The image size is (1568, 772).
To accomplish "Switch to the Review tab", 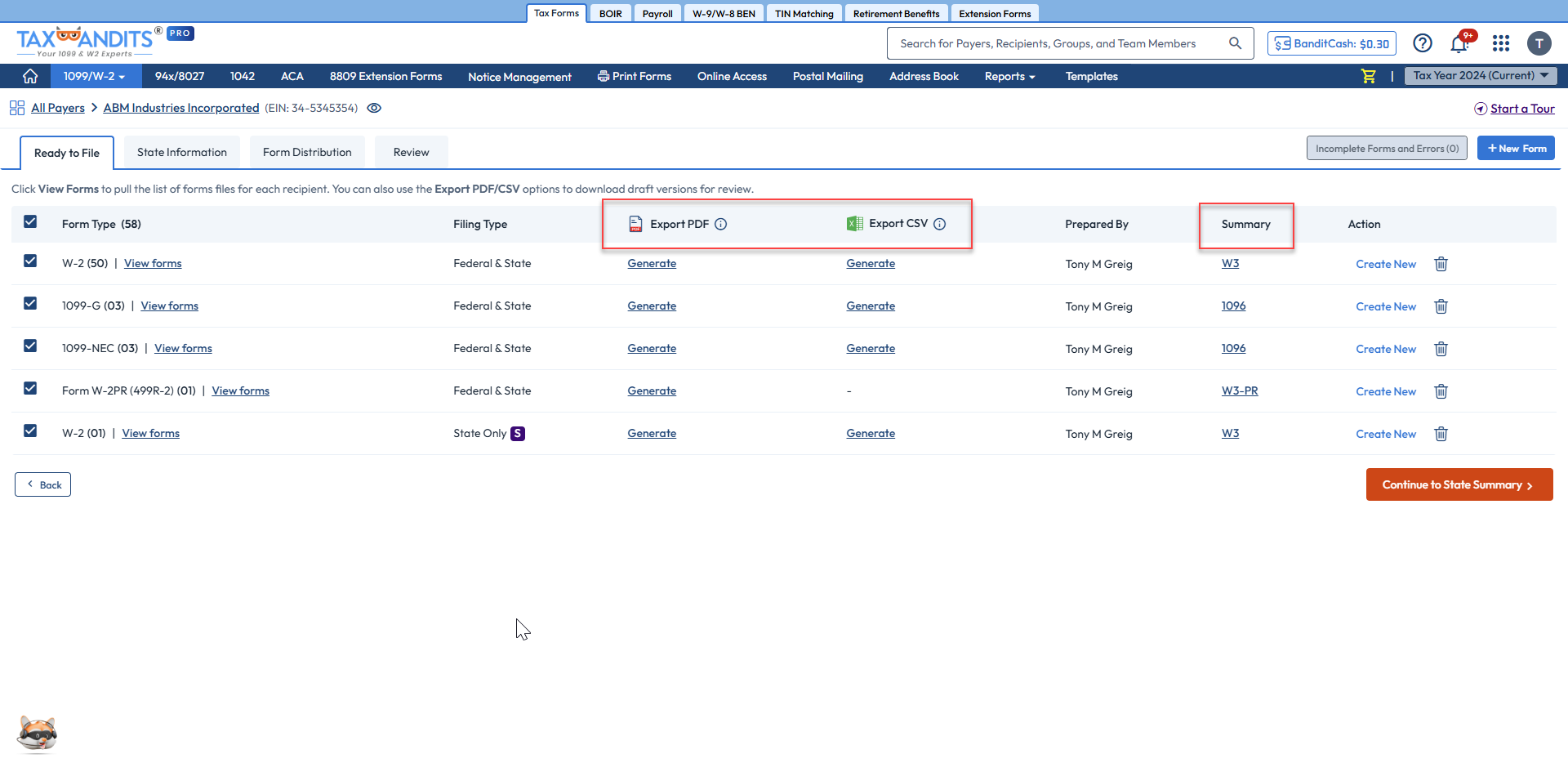I will tap(411, 152).
